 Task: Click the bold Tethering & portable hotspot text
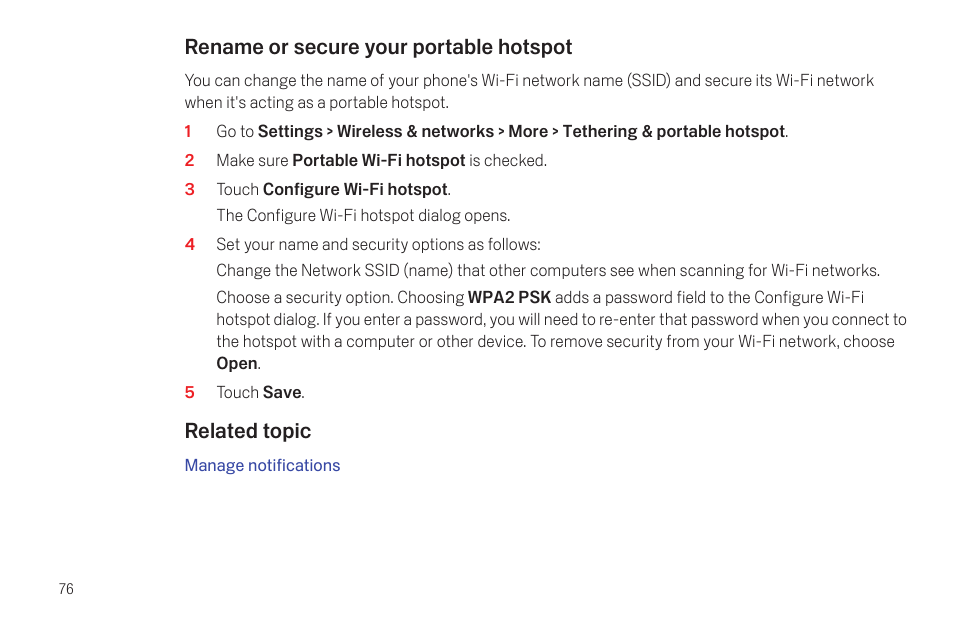pyautogui.click(x=674, y=131)
